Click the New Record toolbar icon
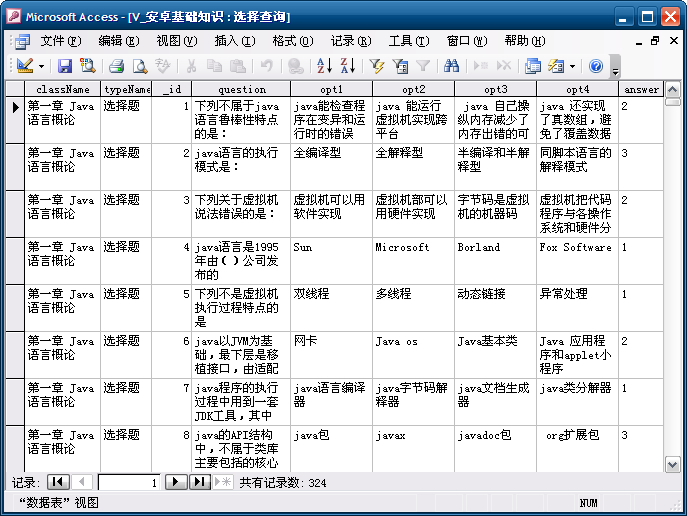The height and width of the screenshot is (516, 687). tap(481, 66)
